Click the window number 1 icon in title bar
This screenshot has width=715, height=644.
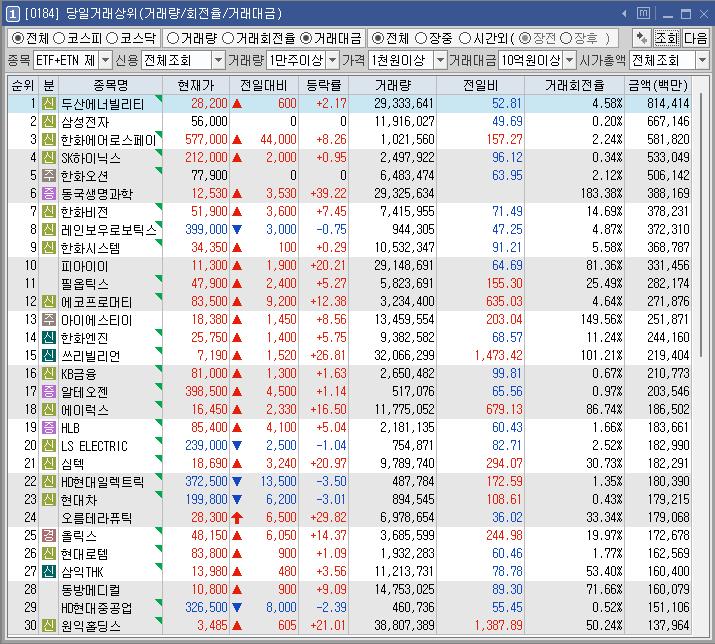coord(12,14)
